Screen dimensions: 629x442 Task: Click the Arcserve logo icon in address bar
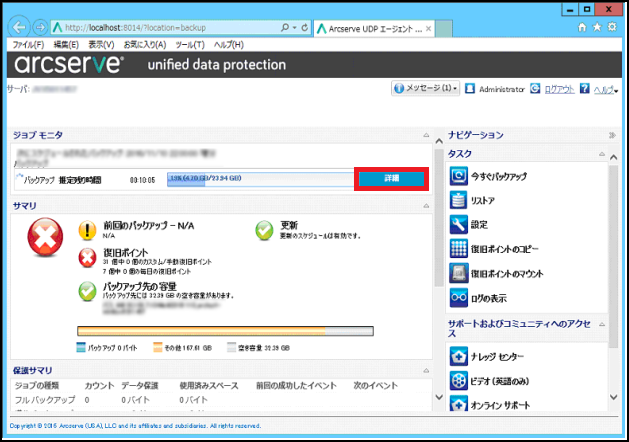[57, 28]
